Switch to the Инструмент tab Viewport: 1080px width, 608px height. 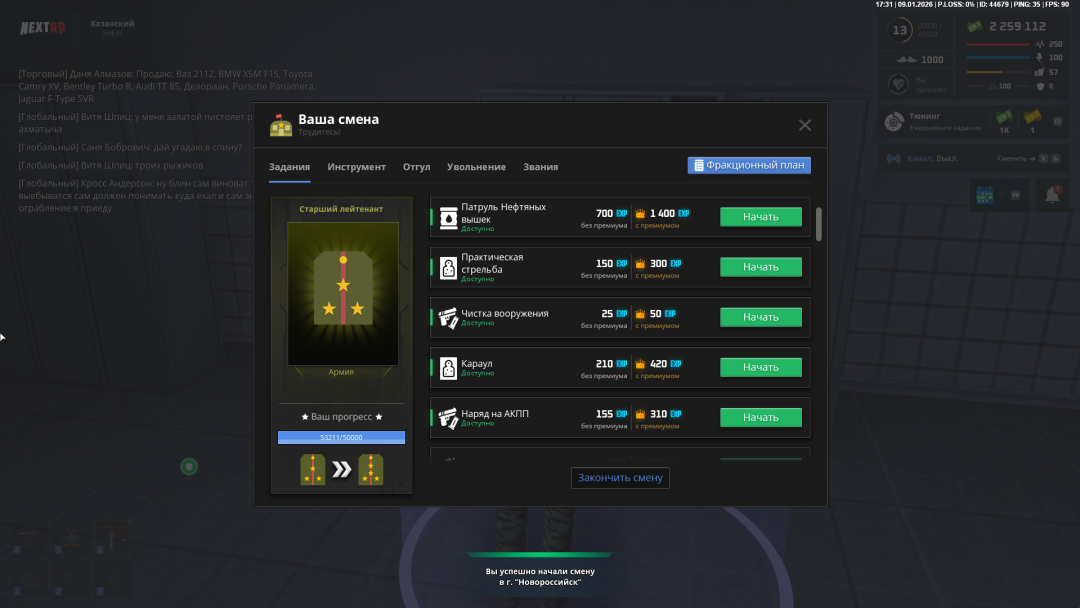[356, 167]
